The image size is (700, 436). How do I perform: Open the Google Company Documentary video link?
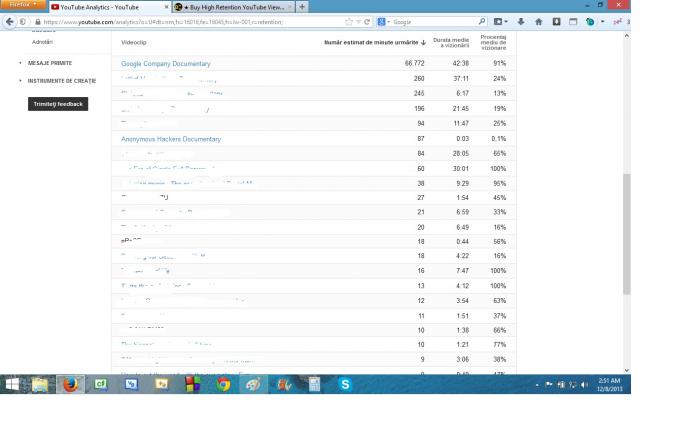point(166,64)
